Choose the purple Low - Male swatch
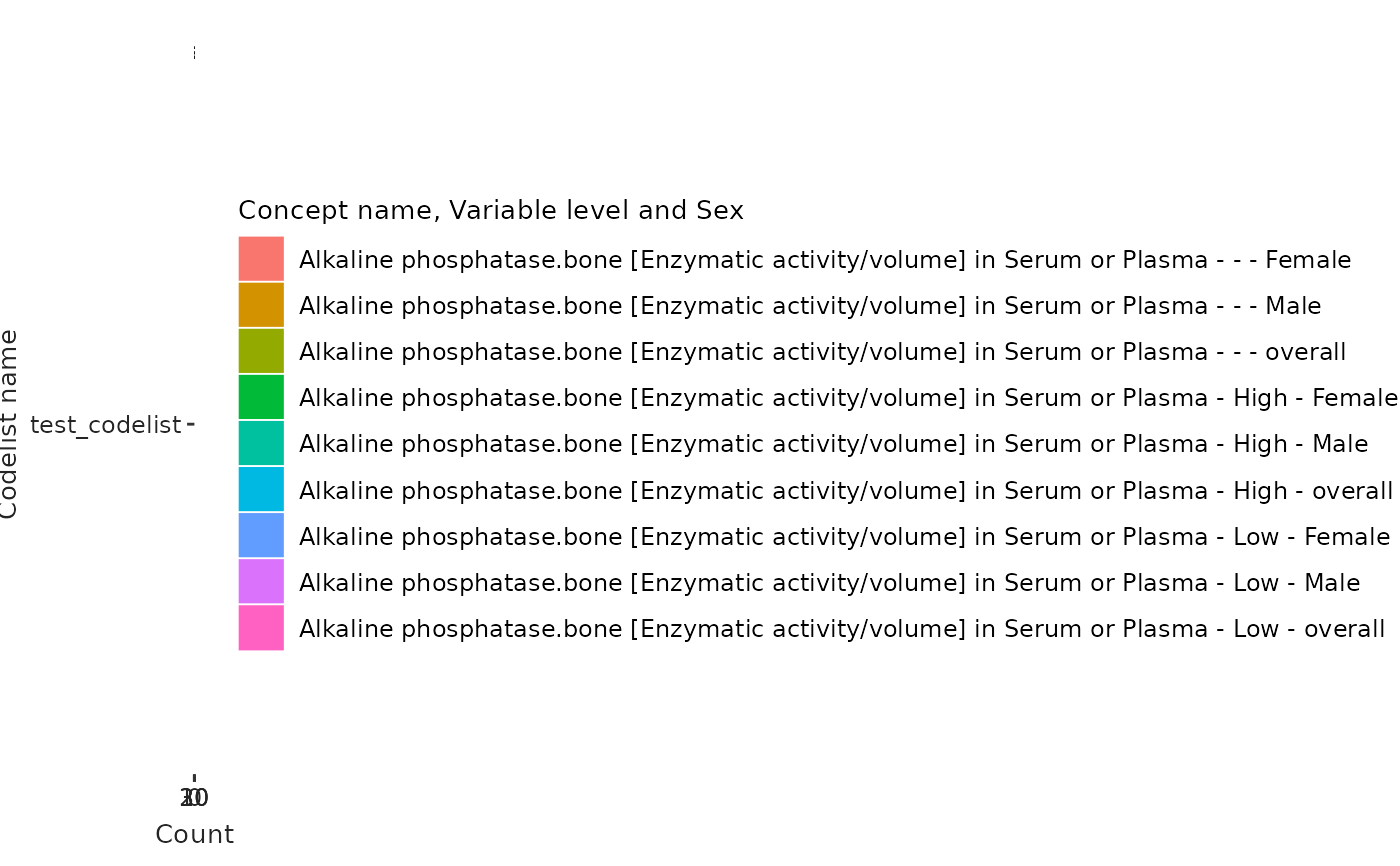This screenshot has width=1400, height=866. point(261,581)
